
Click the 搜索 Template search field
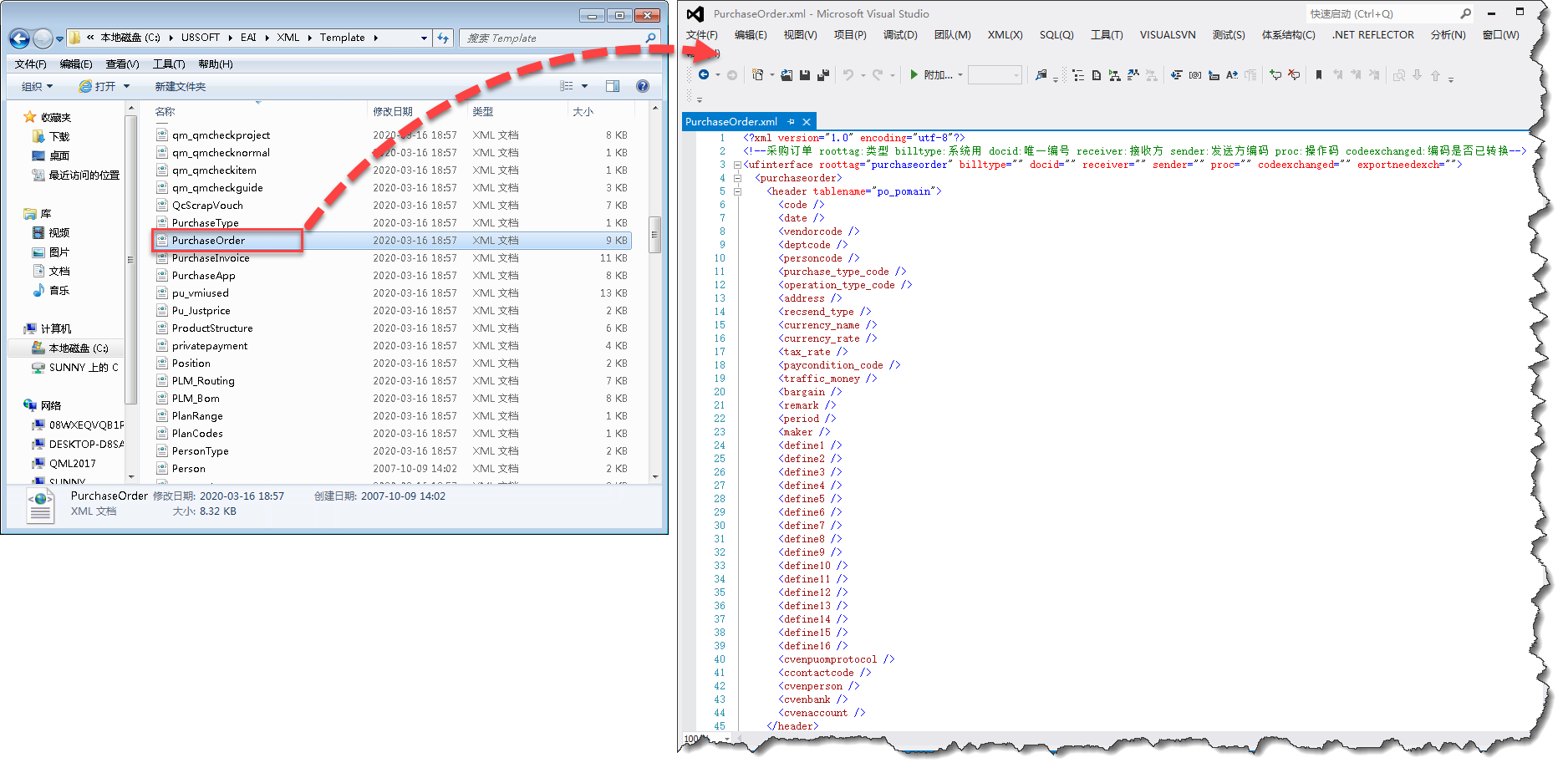(552, 38)
